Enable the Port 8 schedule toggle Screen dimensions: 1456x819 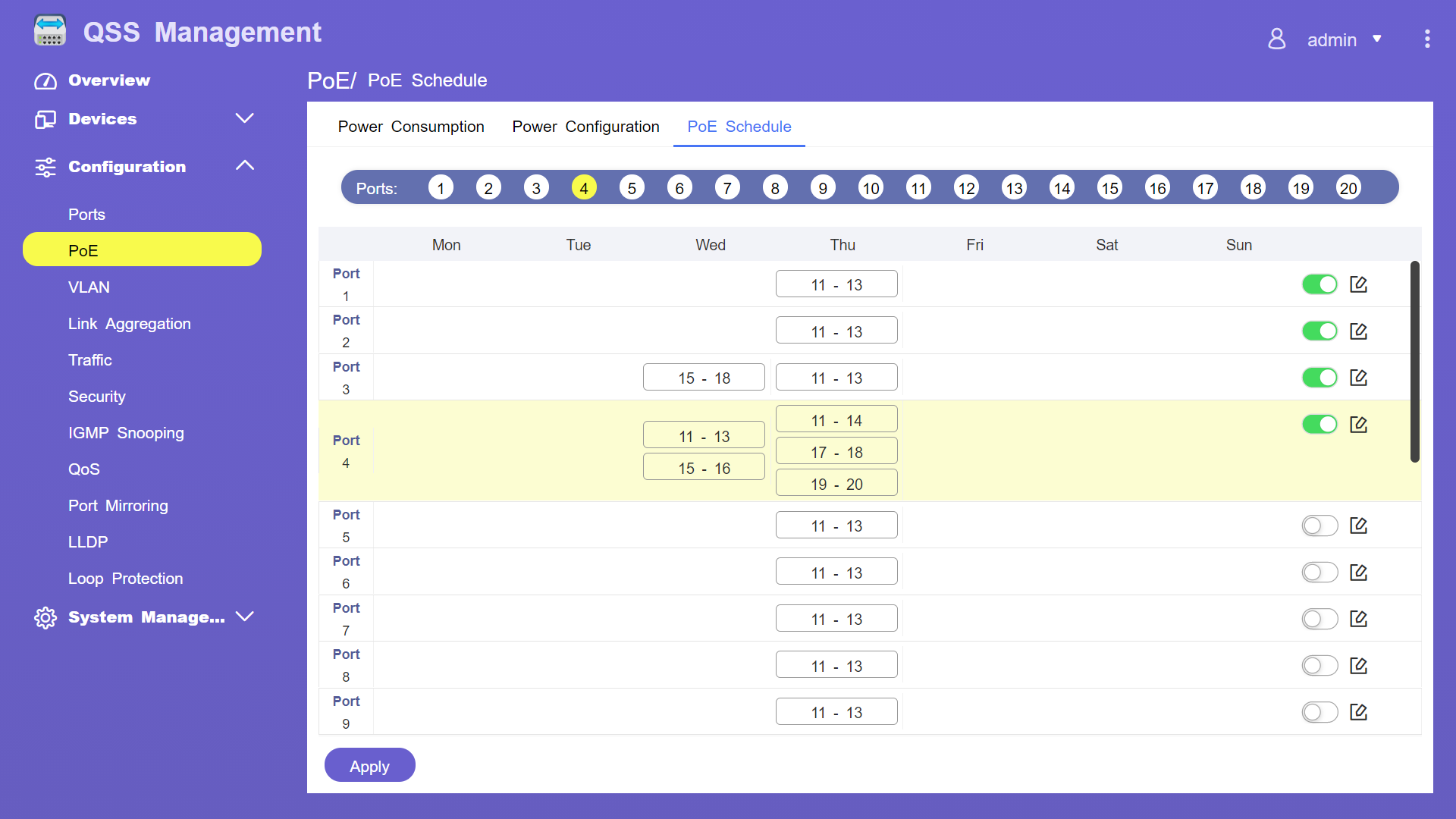point(1319,666)
